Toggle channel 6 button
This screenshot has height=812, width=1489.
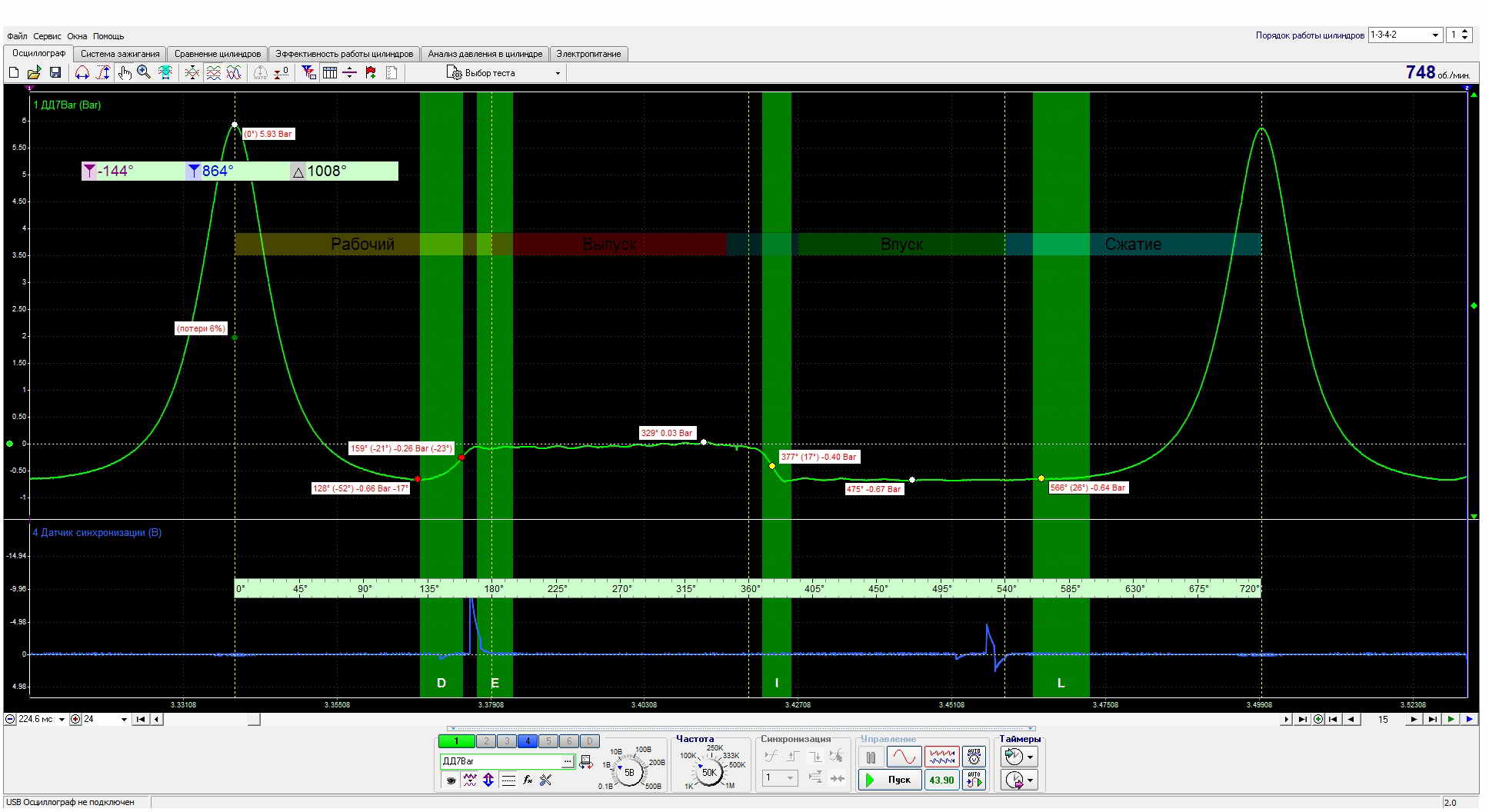(x=569, y=741)
